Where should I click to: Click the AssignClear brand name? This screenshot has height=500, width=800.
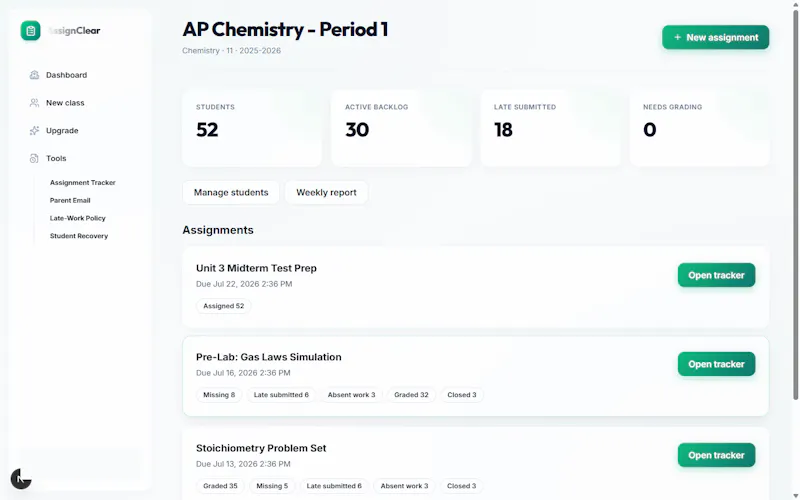[74, 31]
